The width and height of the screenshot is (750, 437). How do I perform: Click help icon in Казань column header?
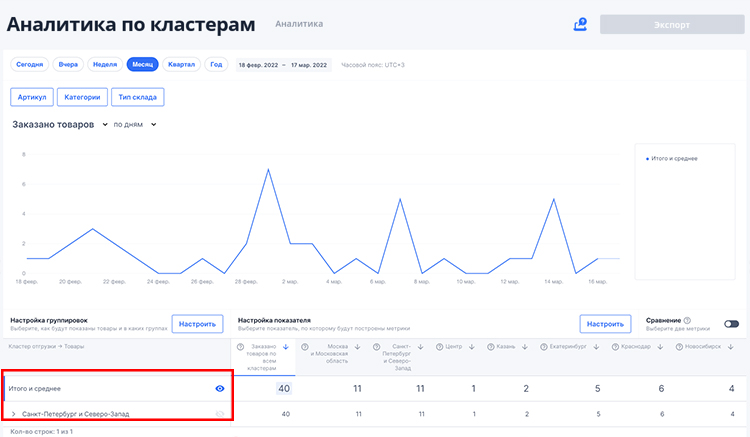490,347
